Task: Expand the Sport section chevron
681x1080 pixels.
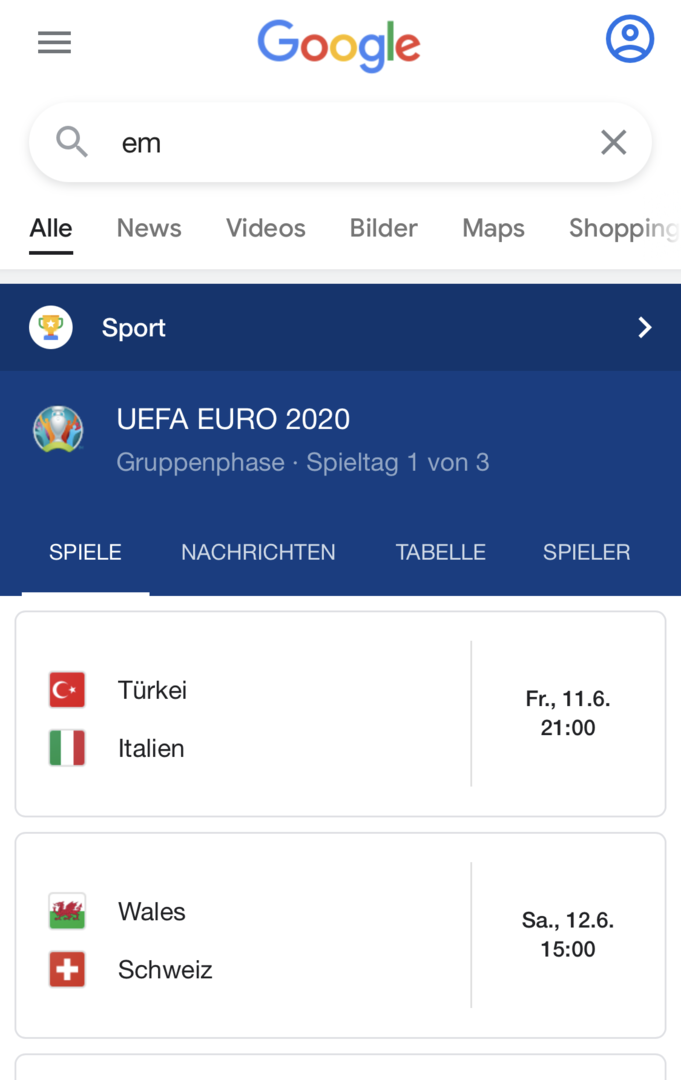Action: 645,327
